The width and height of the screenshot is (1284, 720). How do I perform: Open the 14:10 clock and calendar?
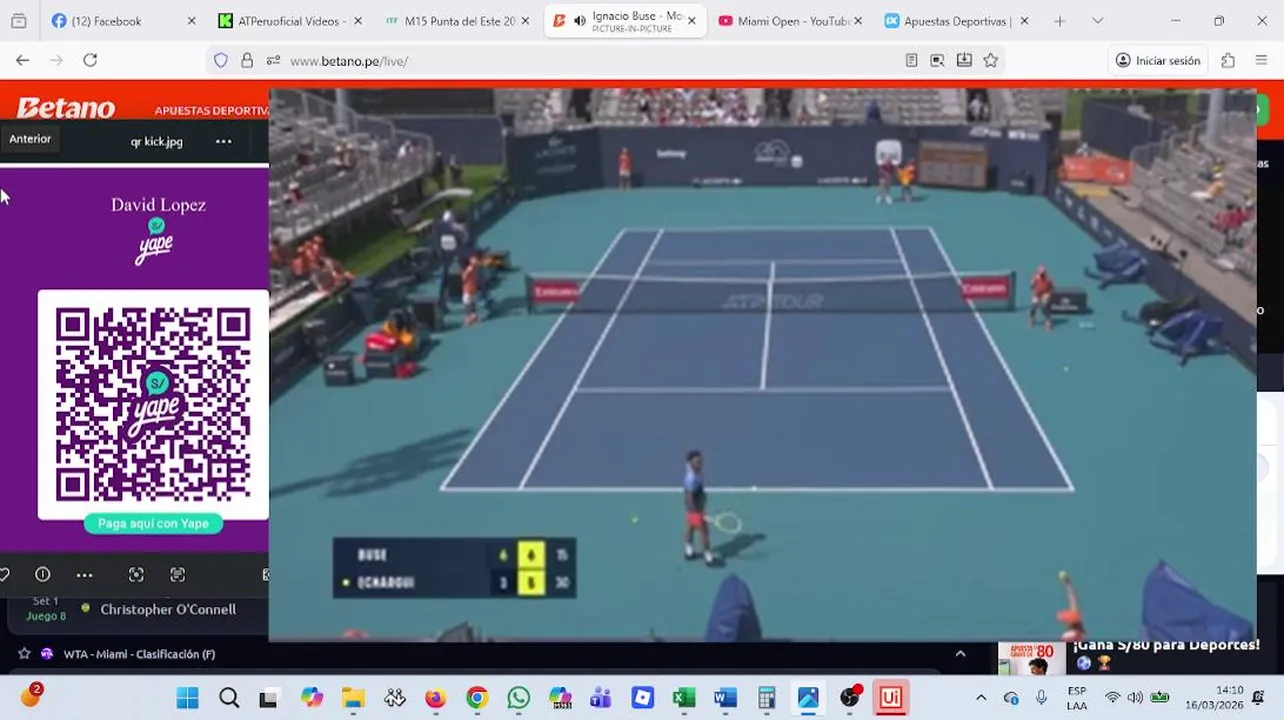coord(1214,698)
